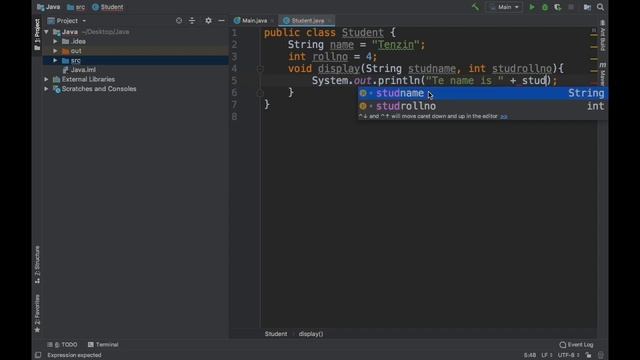Image resolution: width=640 pixels, height=360 pixels.
Task: Expand the out folder
Action: pos(56,51)
